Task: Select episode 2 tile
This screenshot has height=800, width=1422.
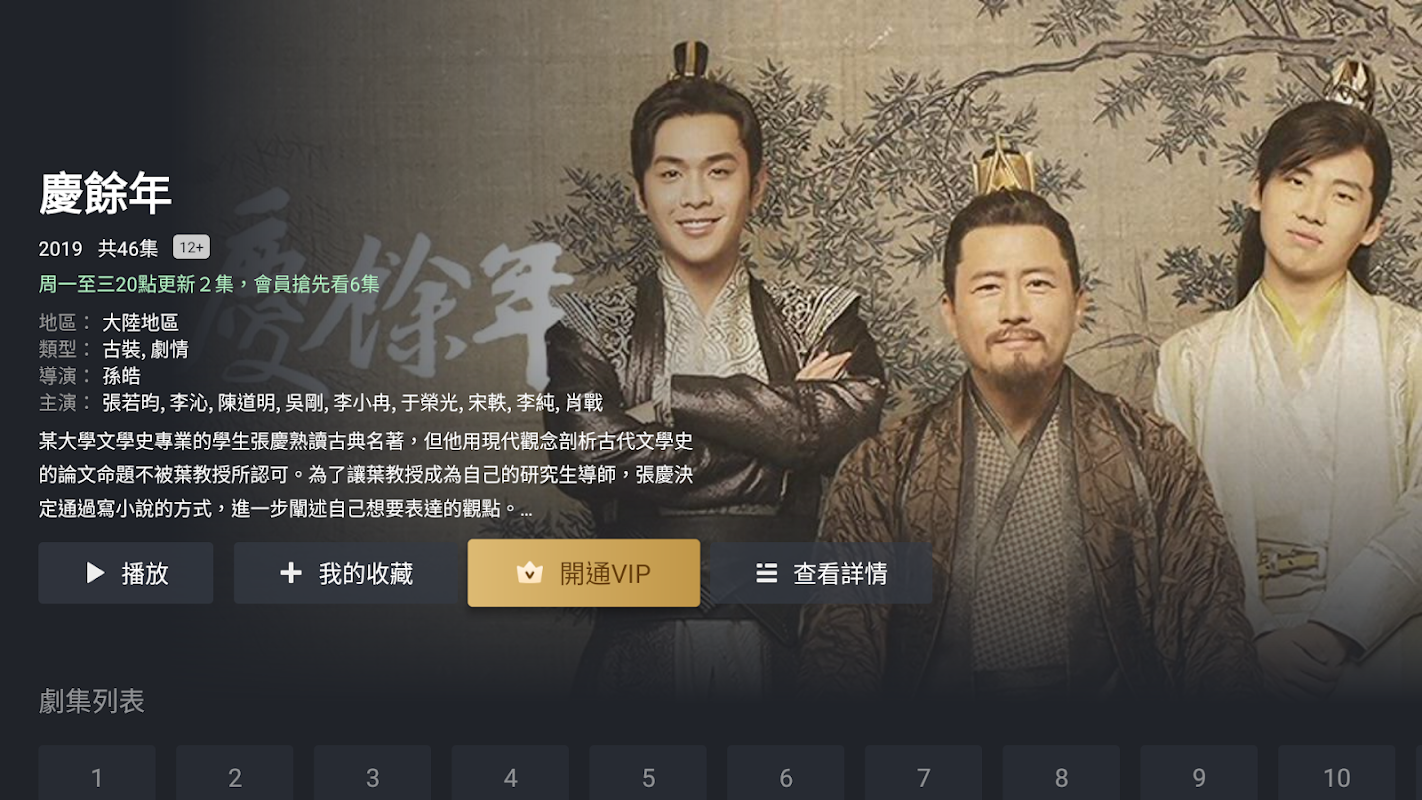Action: (x=235, y=773)
